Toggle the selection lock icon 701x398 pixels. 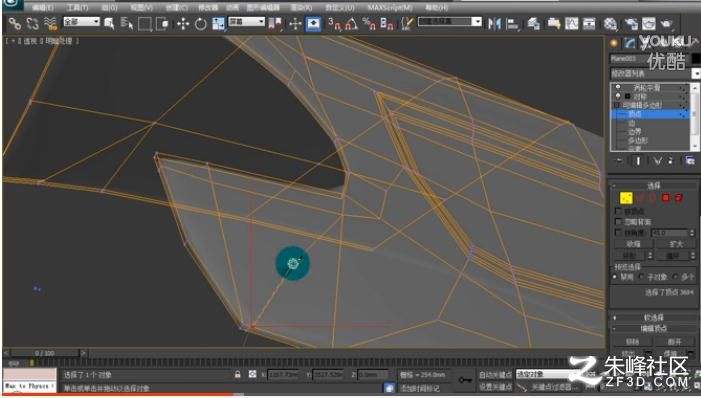tap(237, 374)
